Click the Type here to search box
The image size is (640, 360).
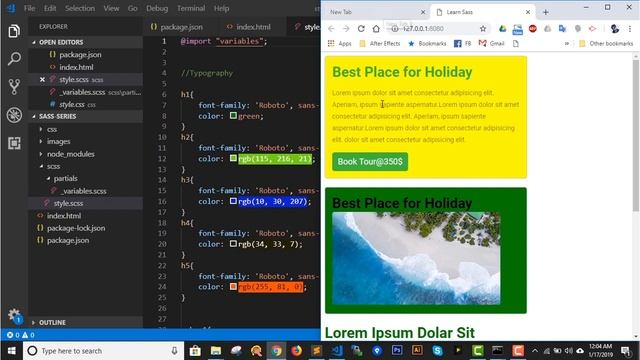pos(103,351)
